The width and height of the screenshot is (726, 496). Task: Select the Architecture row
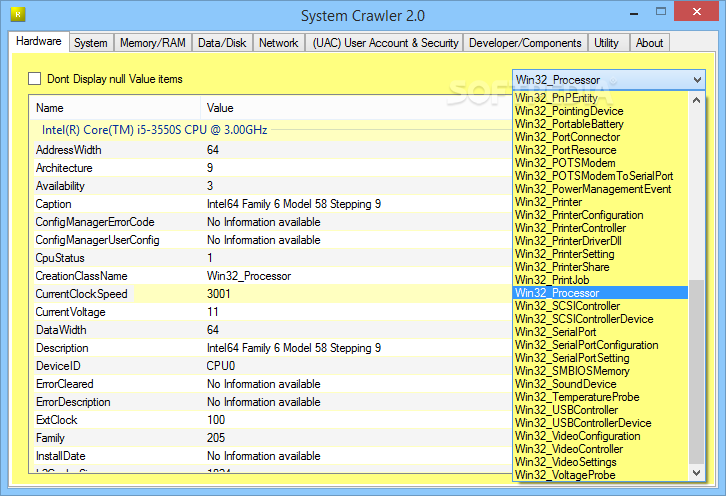click(271, 168)
